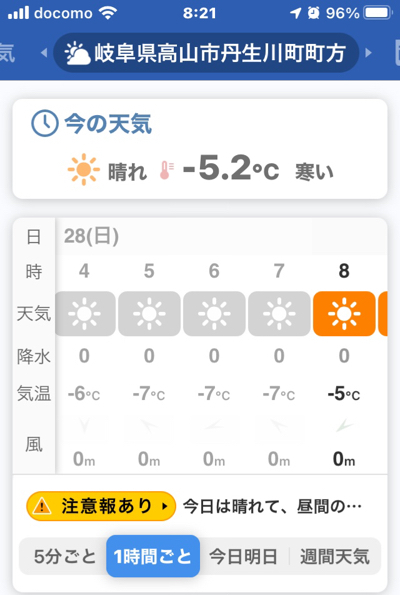Tap the gray sunny icon for 4 o'clock
Image resolution: width=400 pixels, height=595 pixels.
click(85, 313)
